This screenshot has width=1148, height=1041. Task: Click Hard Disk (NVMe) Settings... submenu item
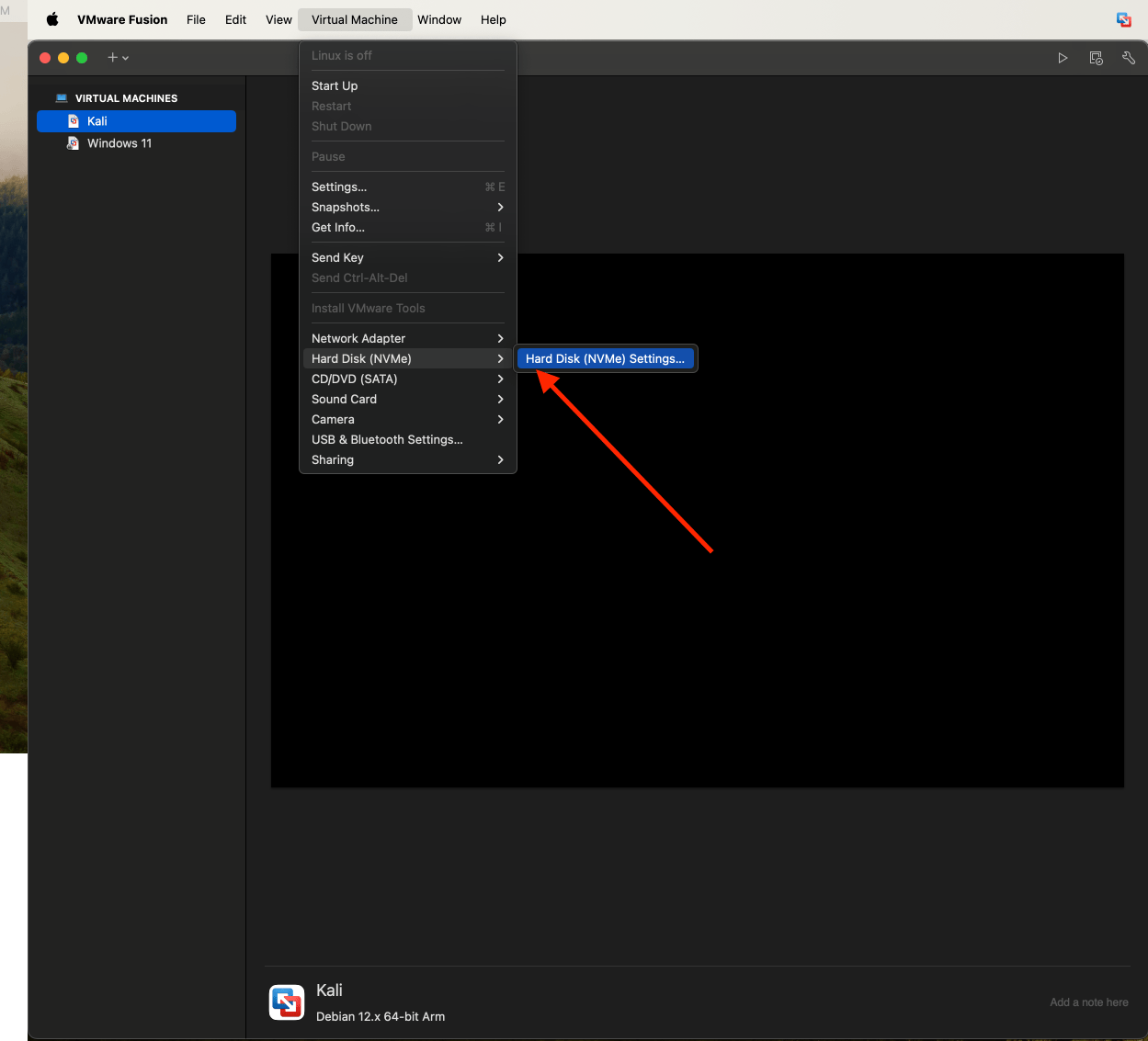pos(605,358)
